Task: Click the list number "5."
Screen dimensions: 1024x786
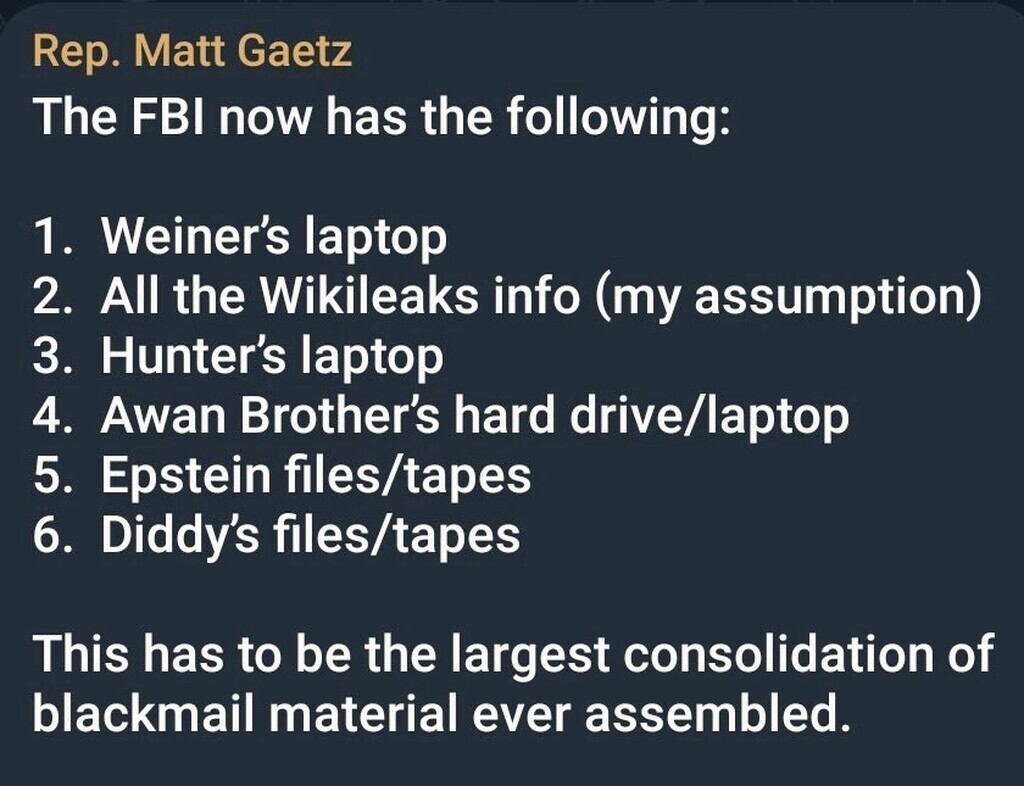Action: coord(56,476)
